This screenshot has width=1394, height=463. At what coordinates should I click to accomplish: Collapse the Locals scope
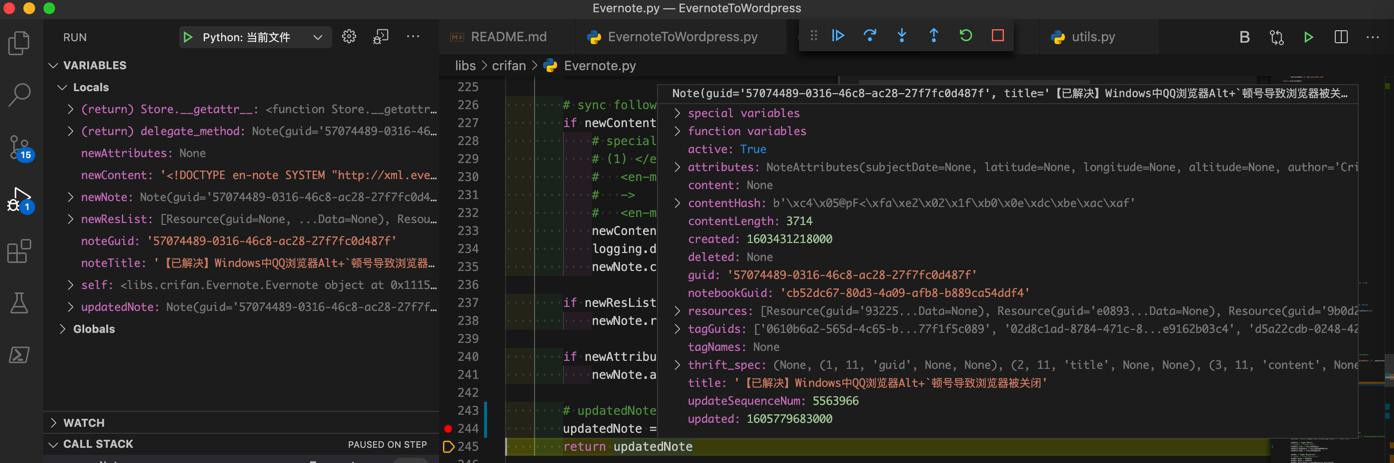tap(62, 87)
